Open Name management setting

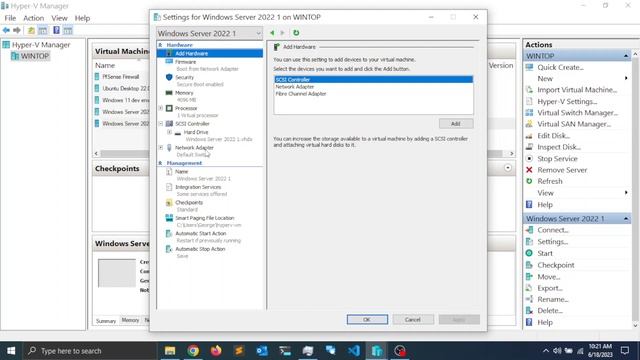[182, 171]
